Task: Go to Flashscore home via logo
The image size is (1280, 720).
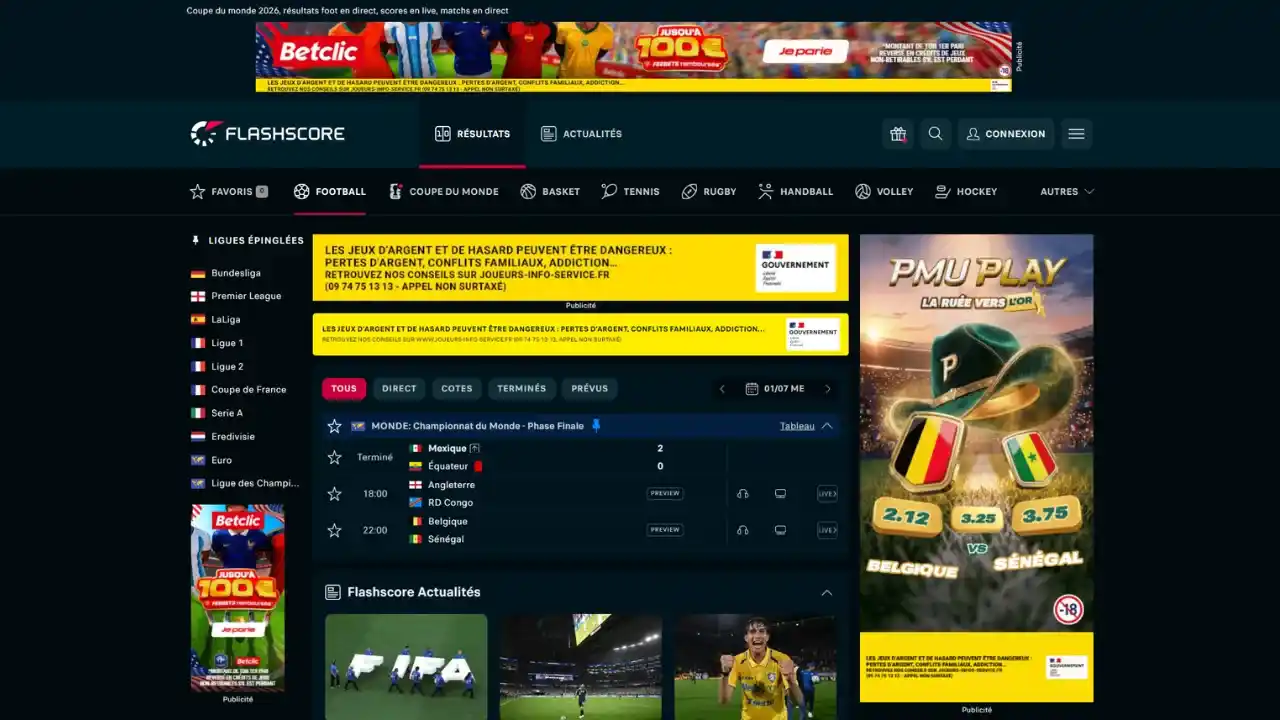Action: [268, 134]
